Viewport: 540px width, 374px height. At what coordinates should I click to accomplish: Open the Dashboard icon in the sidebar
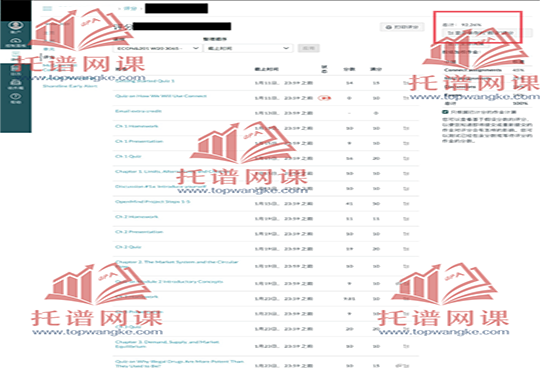click(x=15, y=42)
